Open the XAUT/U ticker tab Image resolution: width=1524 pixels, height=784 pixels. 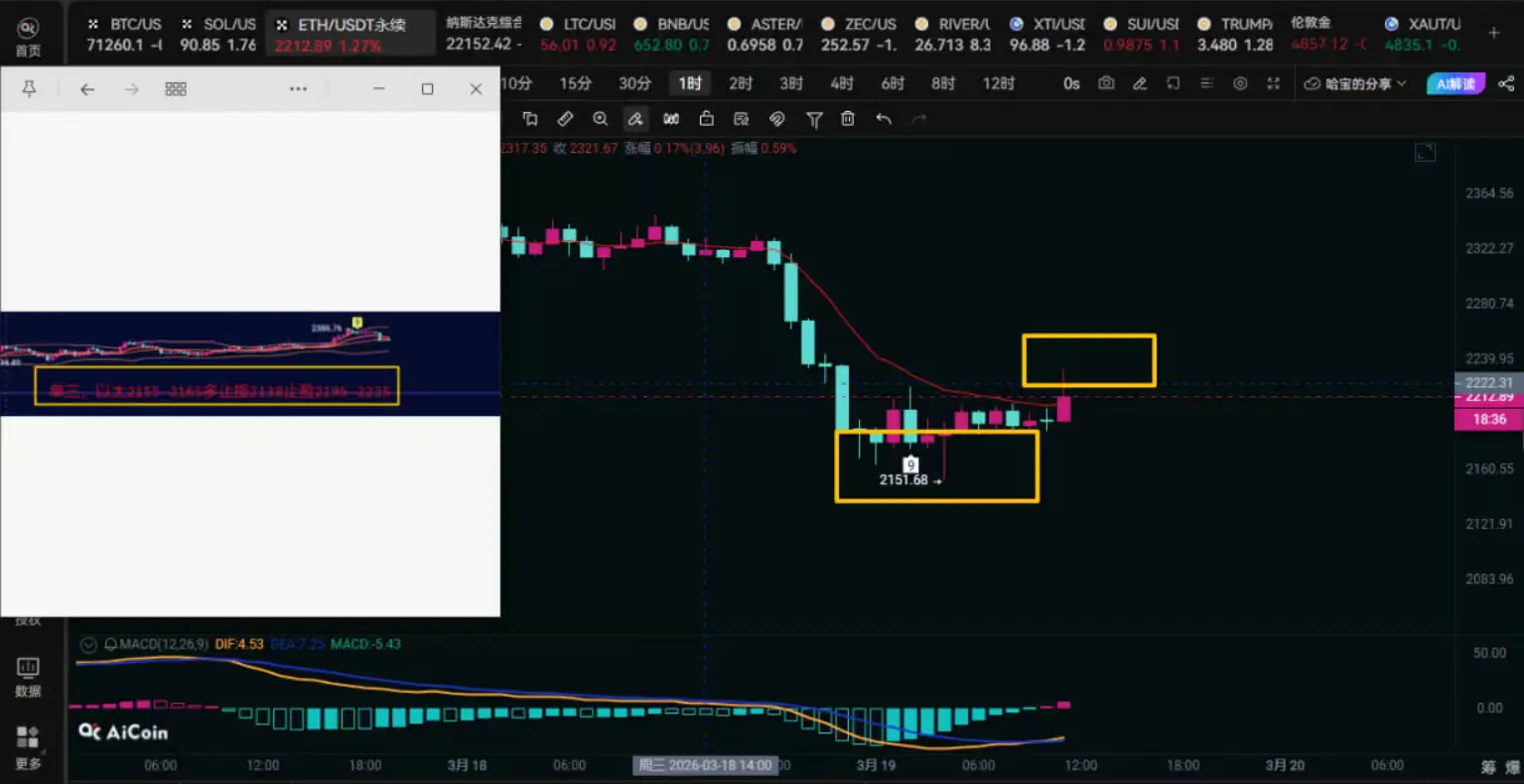coord(1423,34)
